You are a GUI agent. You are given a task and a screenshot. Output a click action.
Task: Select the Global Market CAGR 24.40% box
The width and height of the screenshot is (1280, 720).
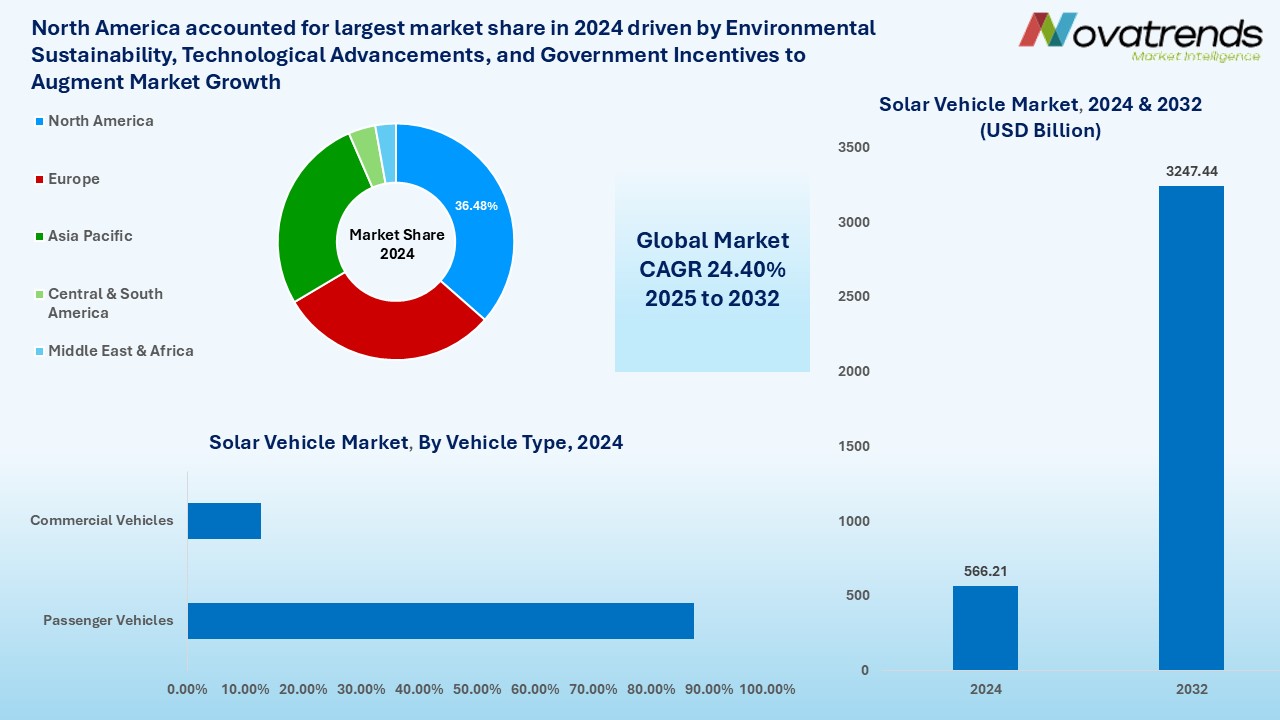(712, 270)
